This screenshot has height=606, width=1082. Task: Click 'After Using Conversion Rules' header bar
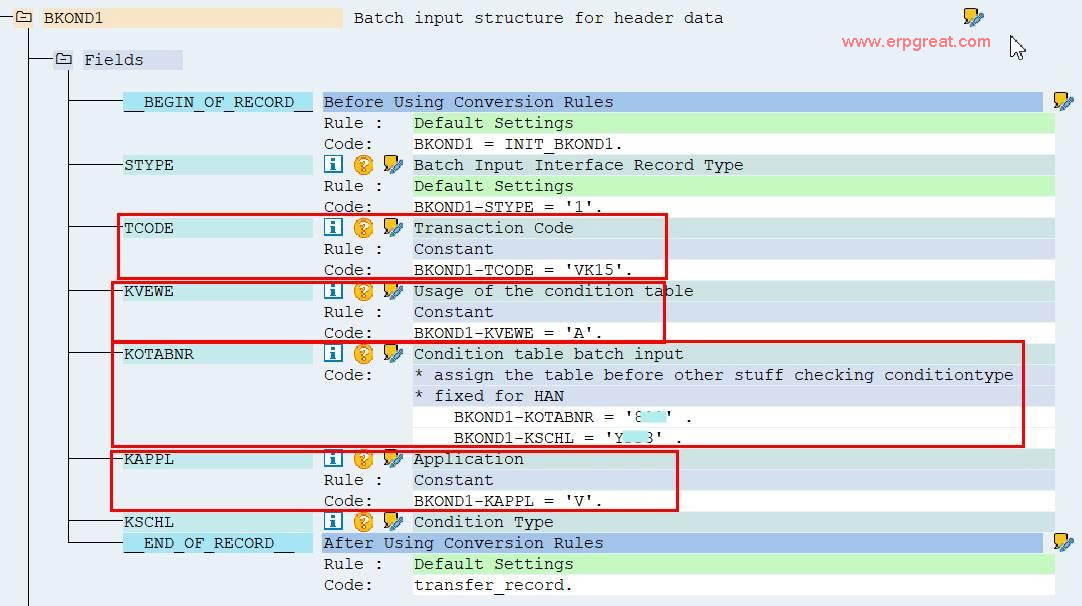coord(682,543)
